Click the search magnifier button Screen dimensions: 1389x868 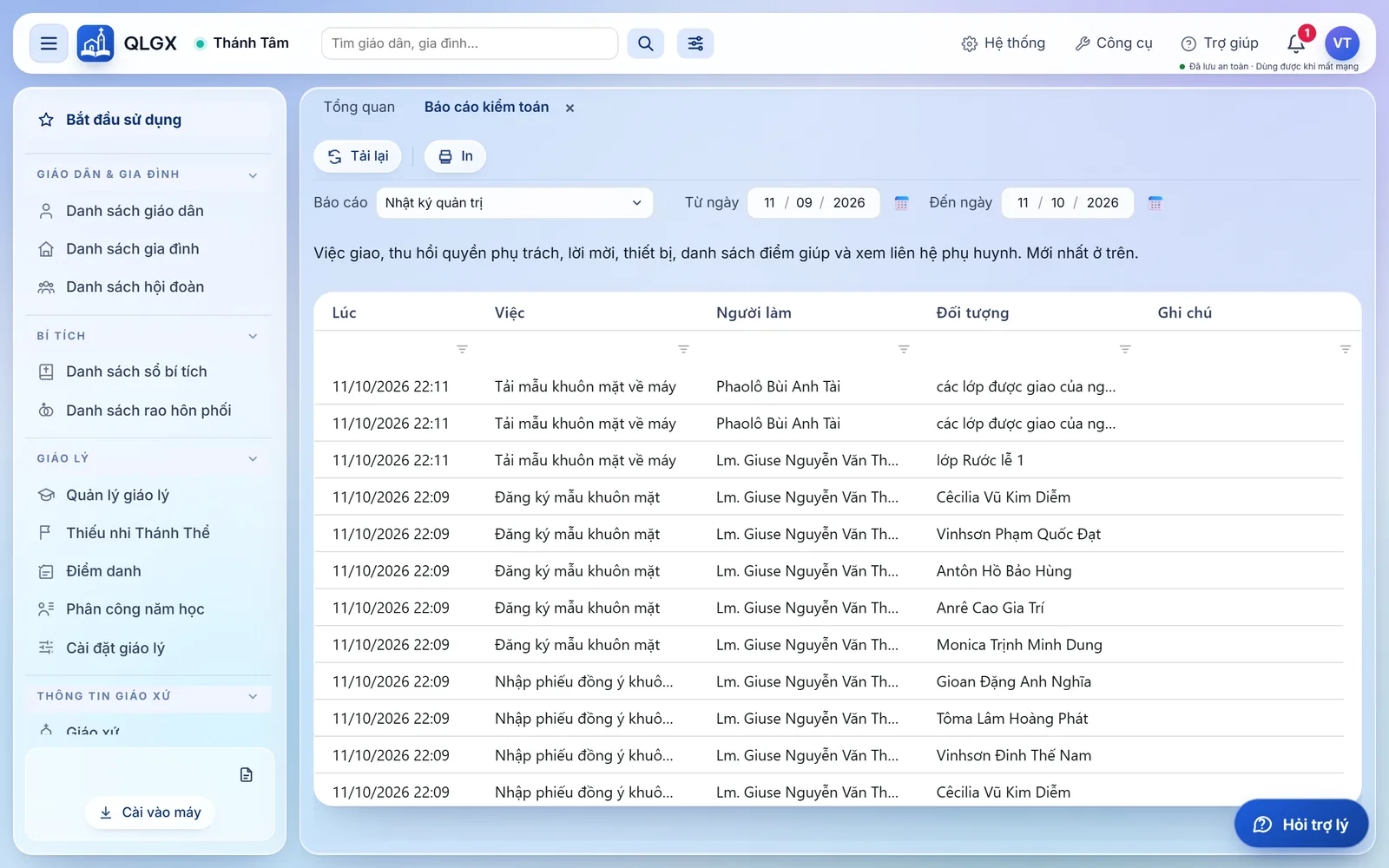coord(646,43)
